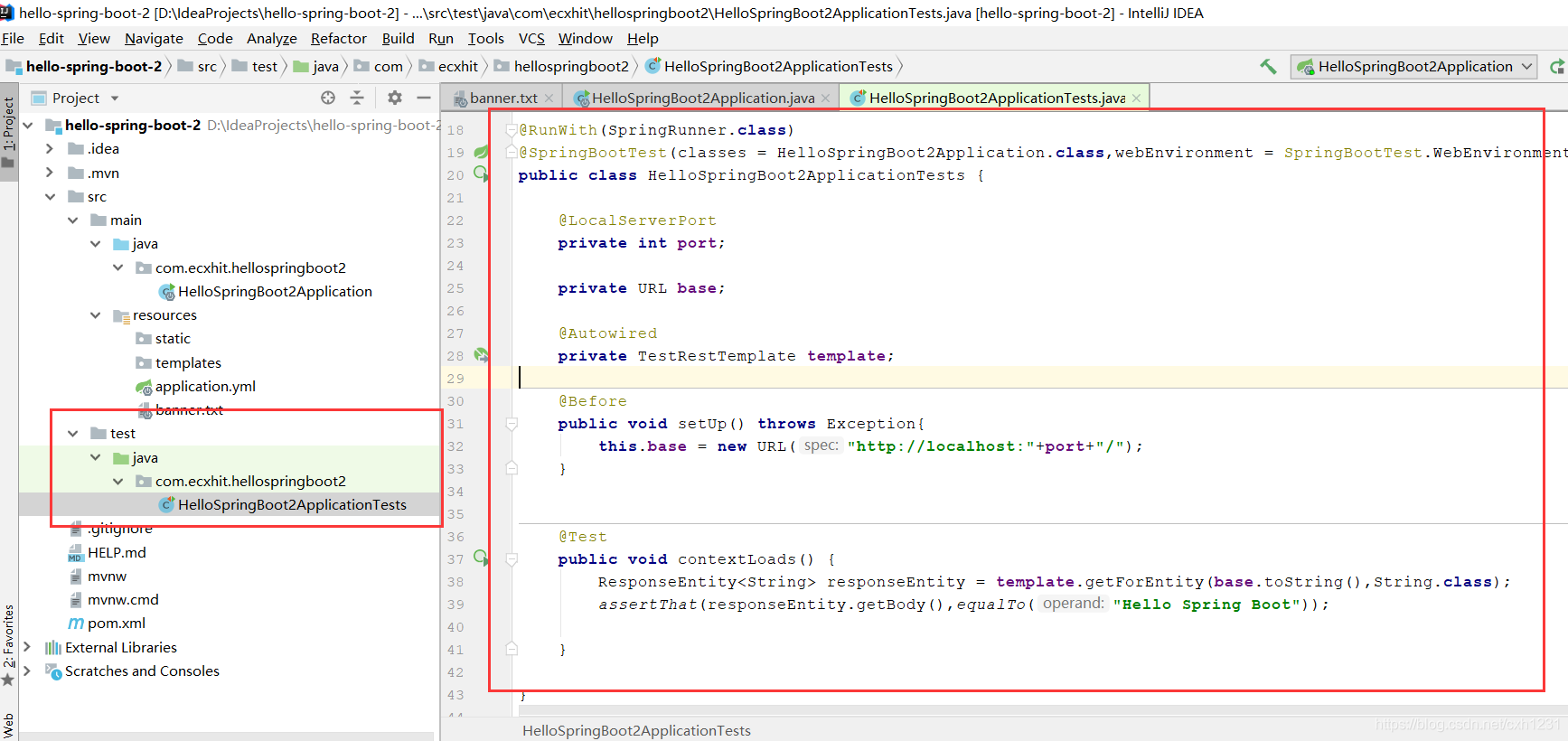Collapse the test folder arrow

coord(72,433)
